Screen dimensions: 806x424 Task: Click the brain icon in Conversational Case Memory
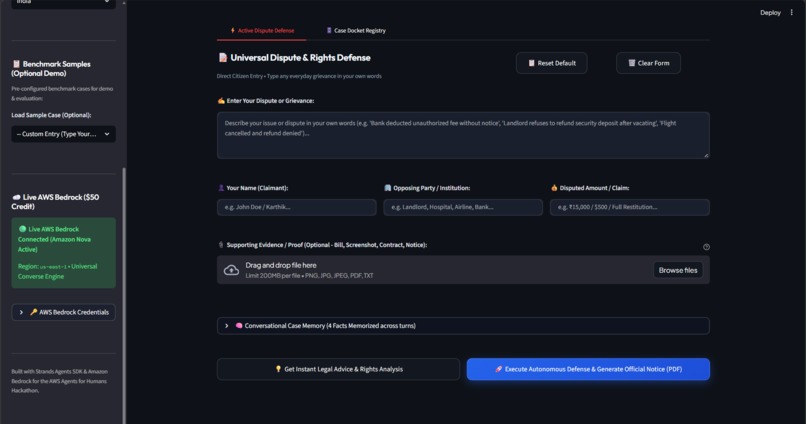tap(239, 326)
